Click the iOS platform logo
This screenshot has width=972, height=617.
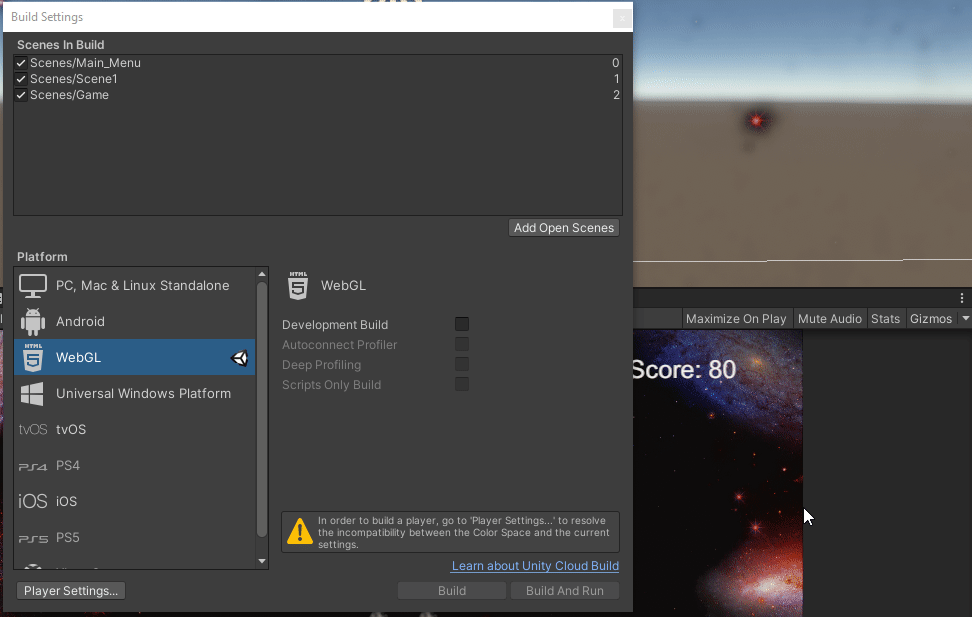(33, 501)
